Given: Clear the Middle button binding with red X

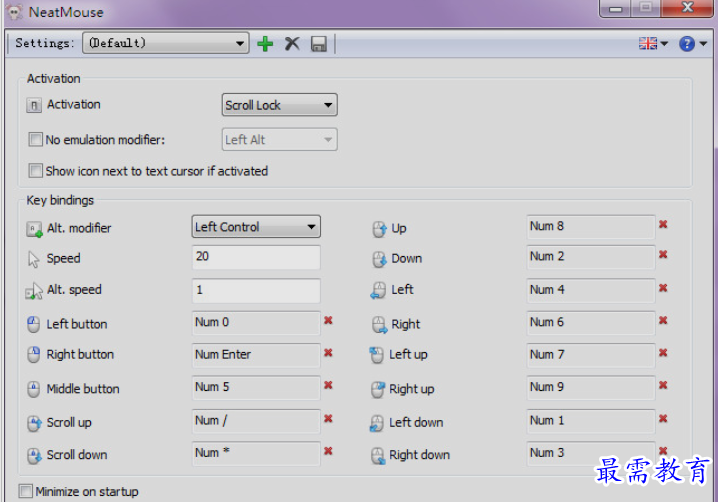Looking at the screenshot, I should click(x=328, y=385).
